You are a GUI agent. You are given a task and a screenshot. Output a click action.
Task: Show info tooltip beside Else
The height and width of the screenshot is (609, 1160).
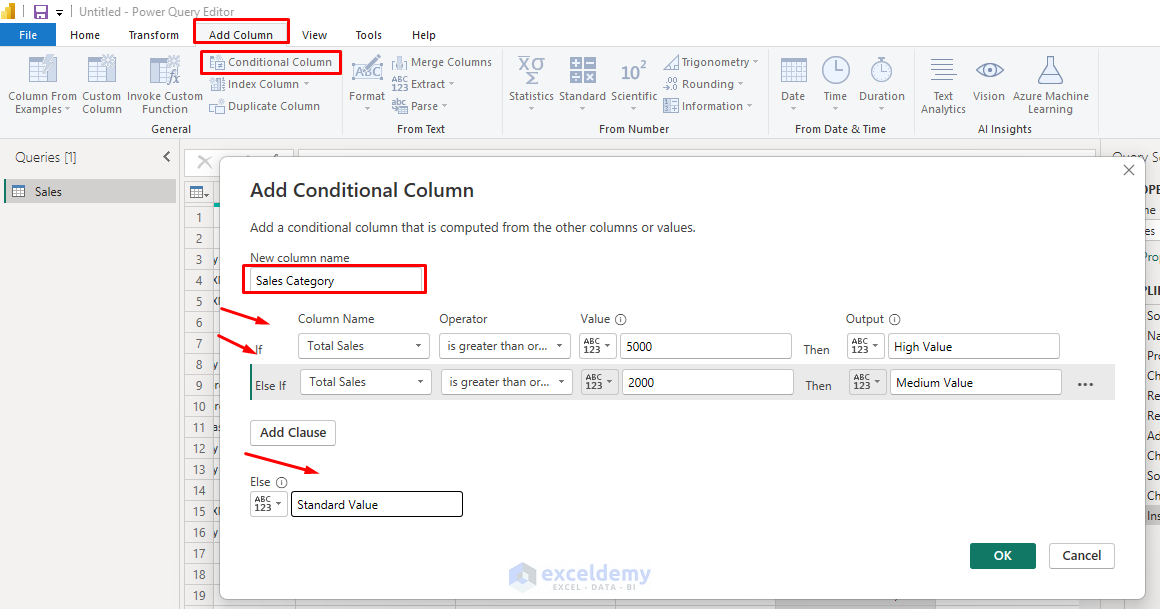281,482
